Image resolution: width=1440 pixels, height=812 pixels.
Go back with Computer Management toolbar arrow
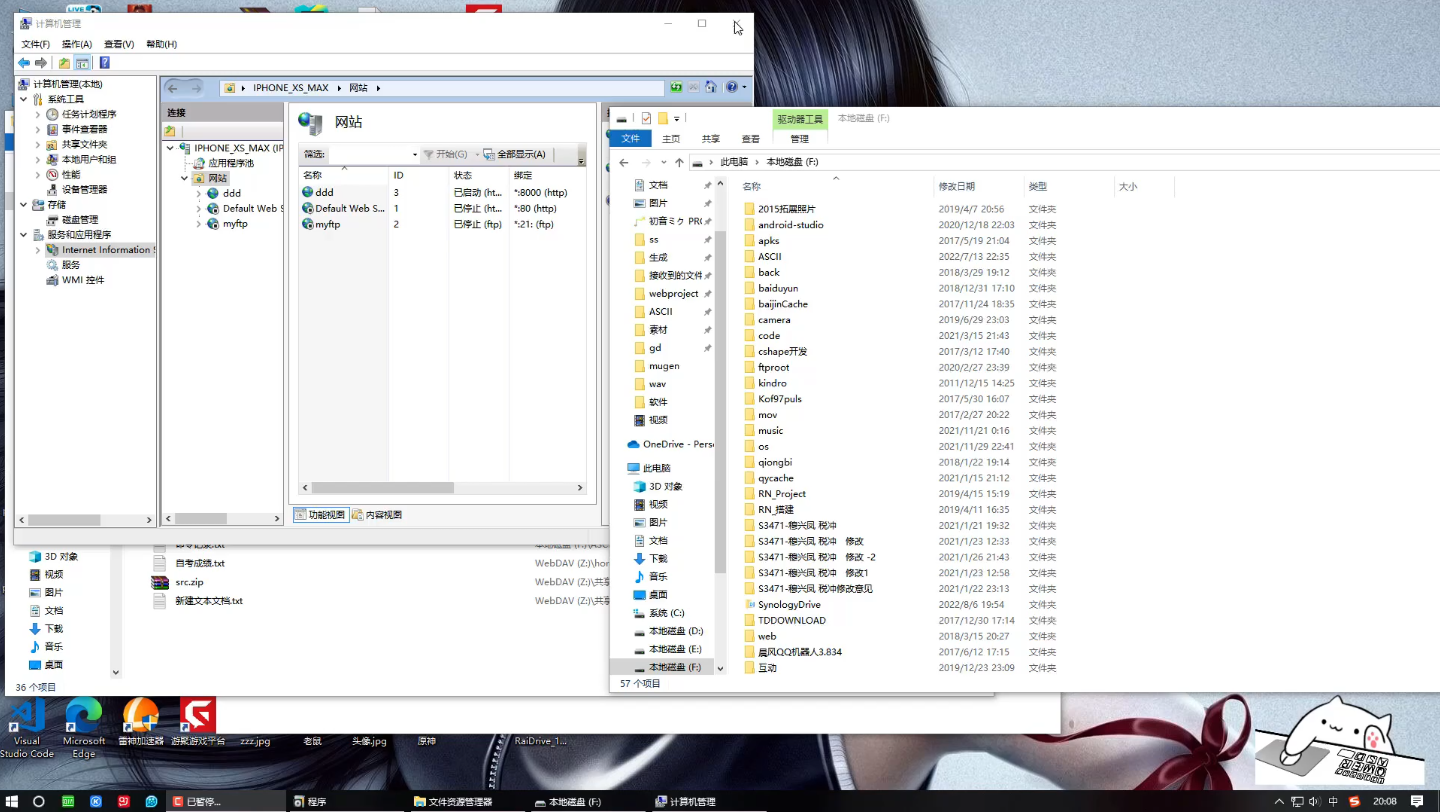coord(24,63)
